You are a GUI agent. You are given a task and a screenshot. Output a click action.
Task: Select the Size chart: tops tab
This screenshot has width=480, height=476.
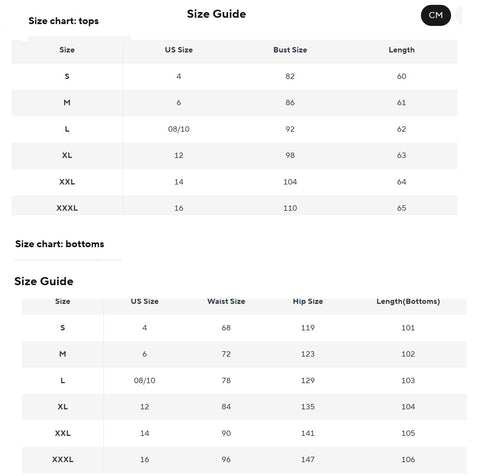pyautogui.click(x=63, y=21)
